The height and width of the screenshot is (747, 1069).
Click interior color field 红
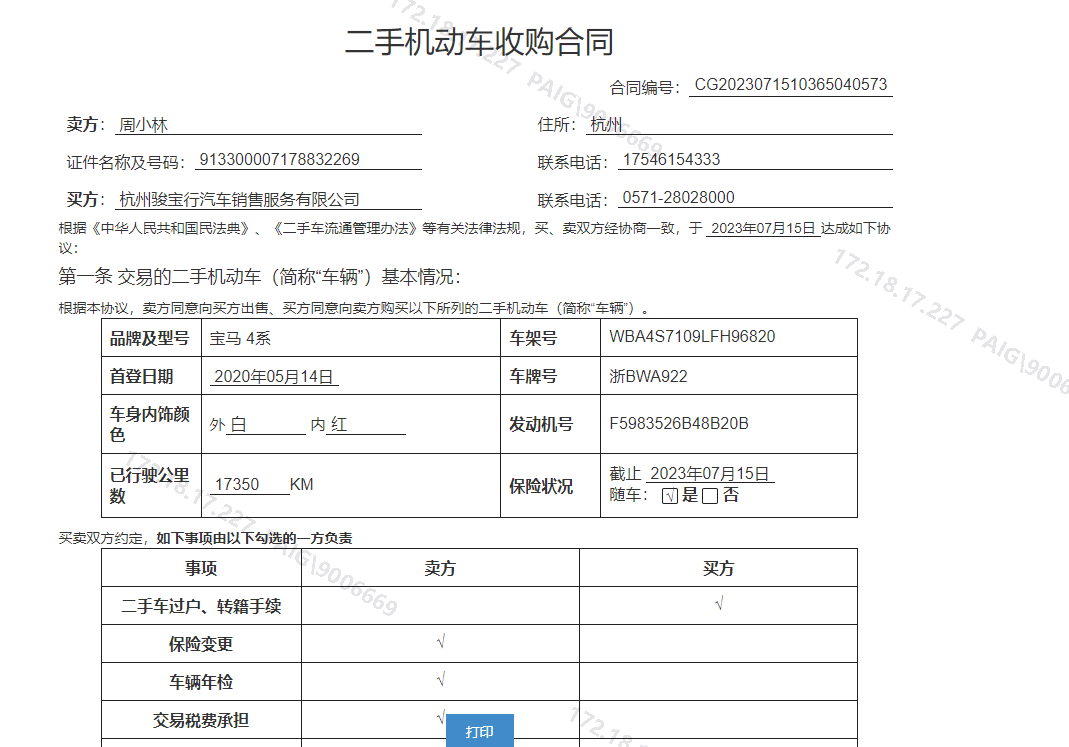(366, 425)
